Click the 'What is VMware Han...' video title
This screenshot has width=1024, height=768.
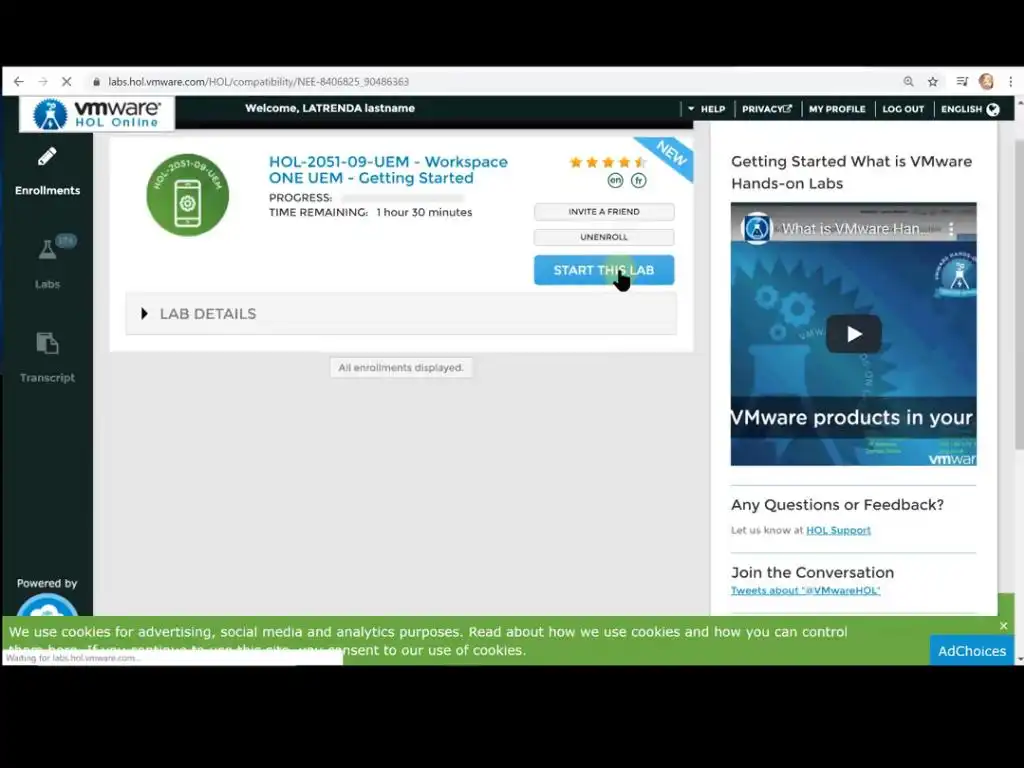pos(855,229)
